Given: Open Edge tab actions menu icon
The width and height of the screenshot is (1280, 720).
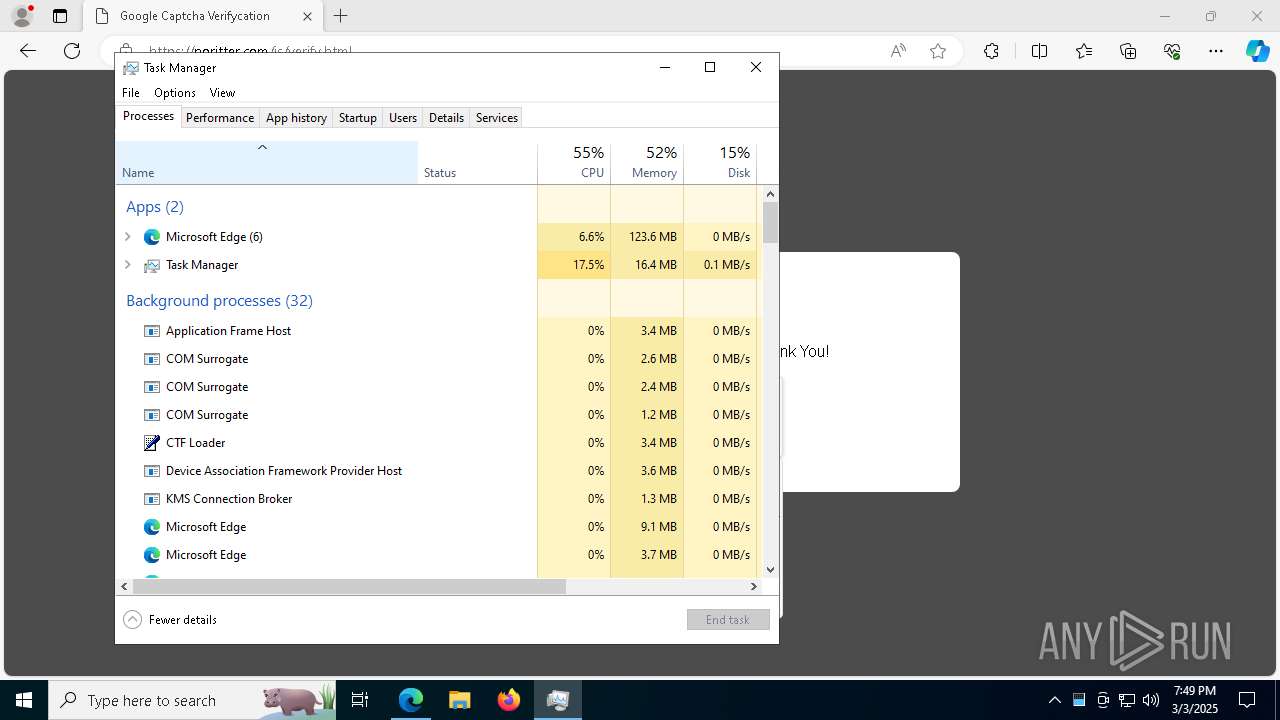Looking at the screenshot, I should [x=60, y=16].
